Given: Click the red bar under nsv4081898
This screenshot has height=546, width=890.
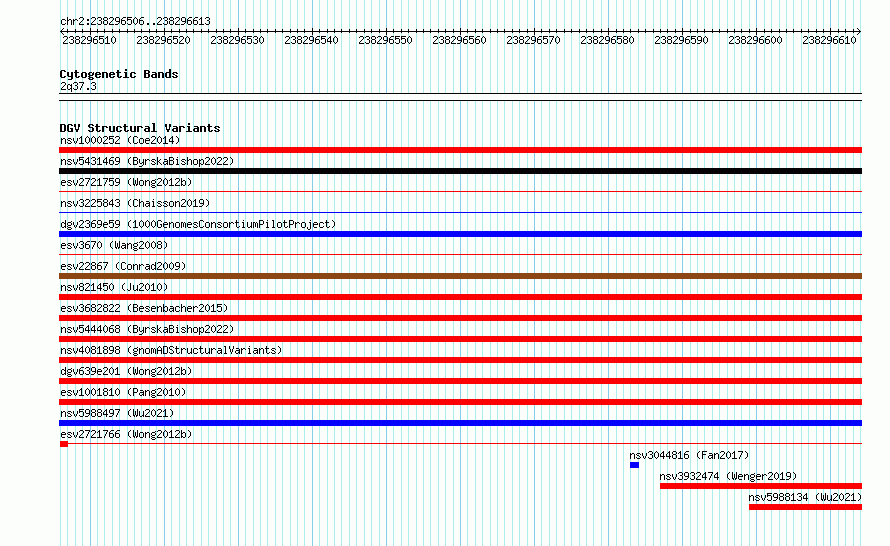Looking at the screenshot, I should tap(460, 360).
